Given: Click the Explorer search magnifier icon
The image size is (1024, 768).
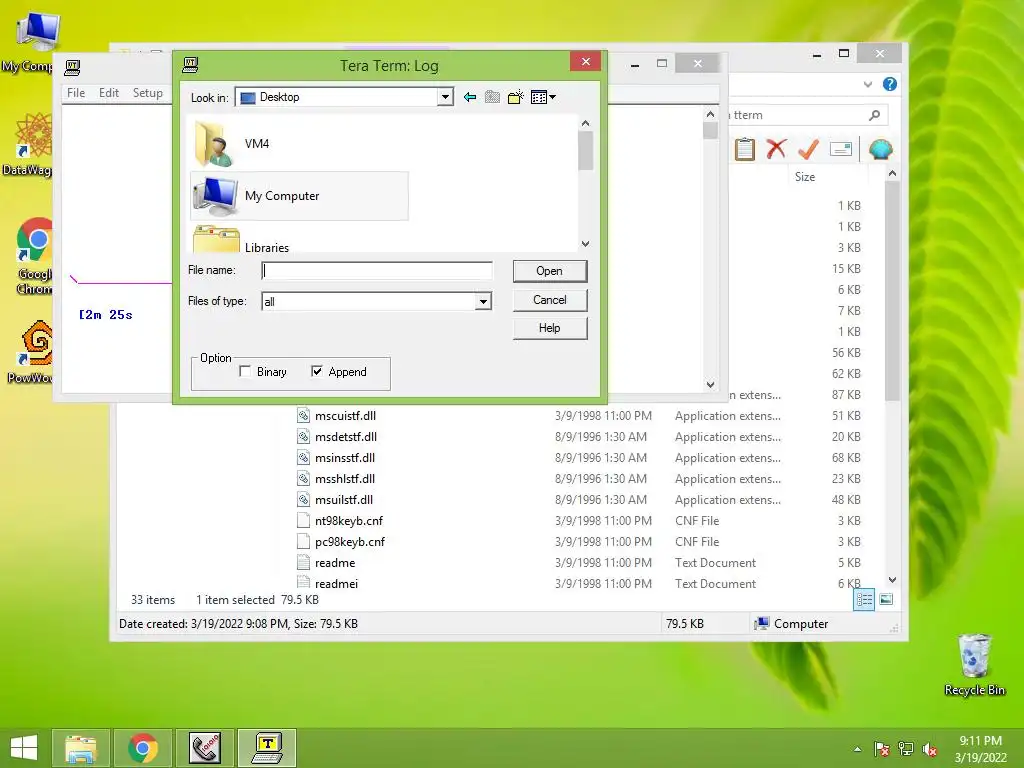Looking at the screenshot, I should [x=874, y=116].
